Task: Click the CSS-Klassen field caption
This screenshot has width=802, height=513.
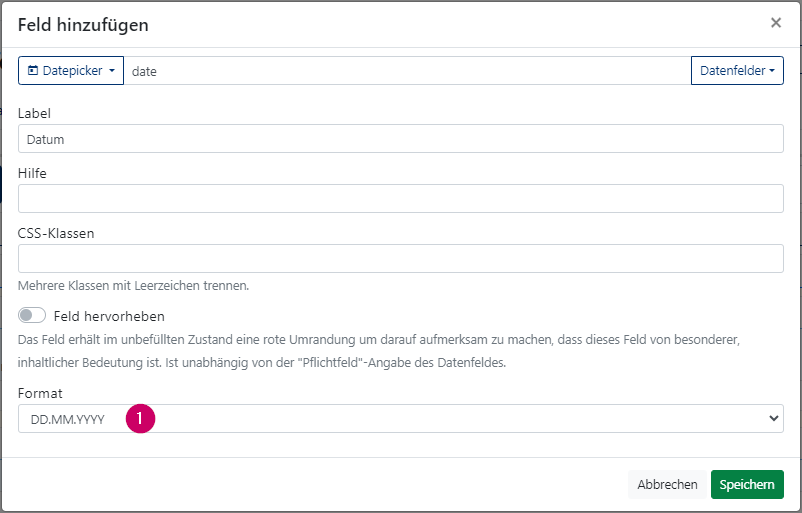Action: (56, 233)
